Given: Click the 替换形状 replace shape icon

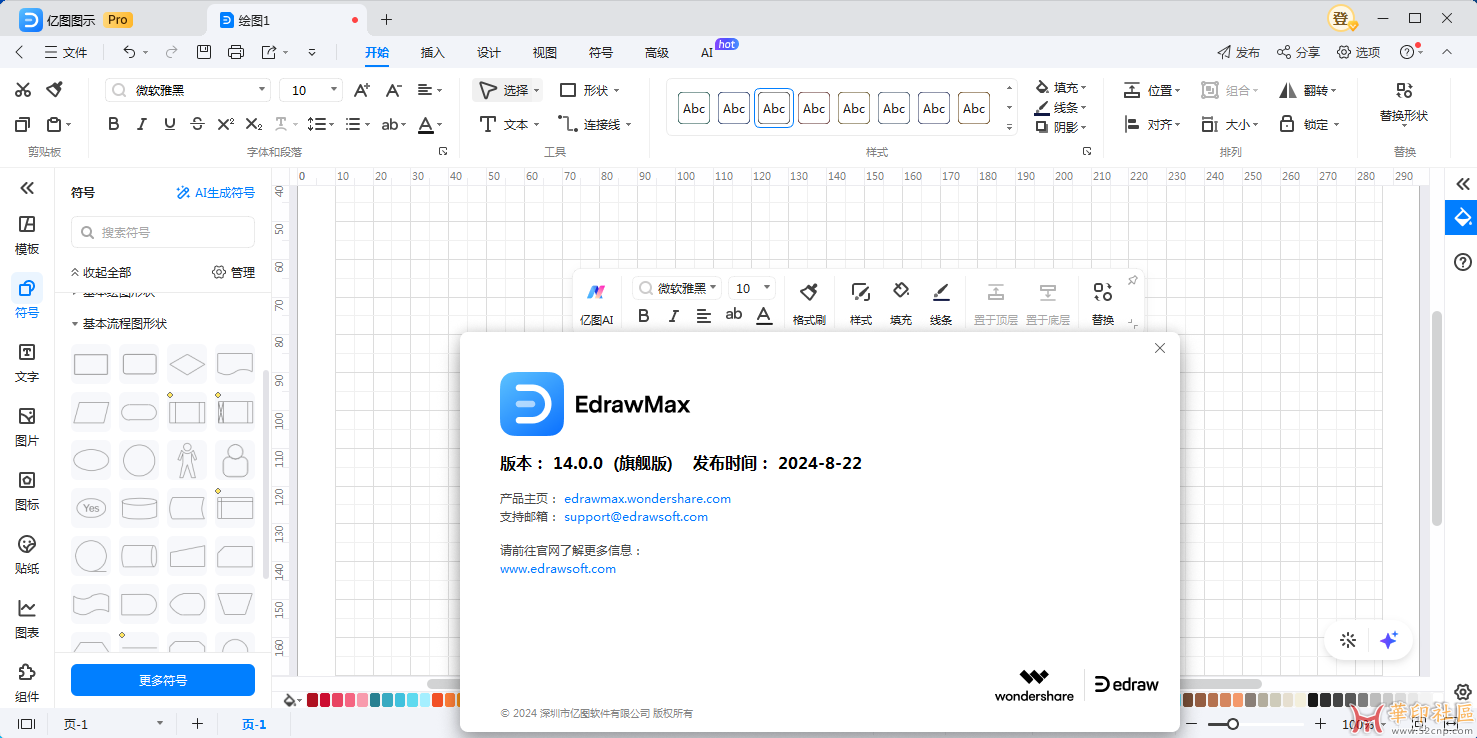Looking at the screenshot, I should click(1404, 100).
